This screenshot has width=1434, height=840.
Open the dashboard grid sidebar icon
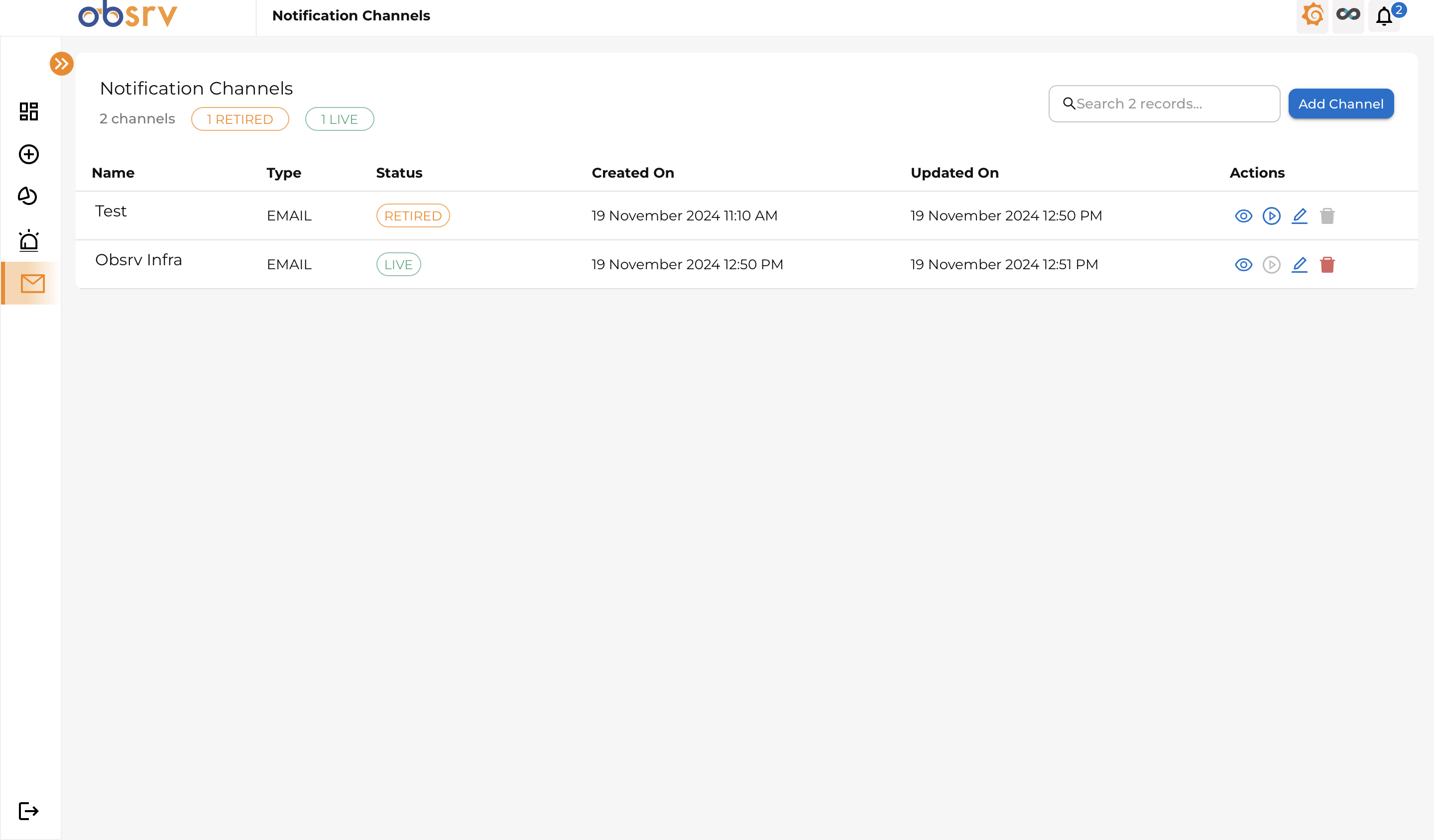click(x=28, y=111)
